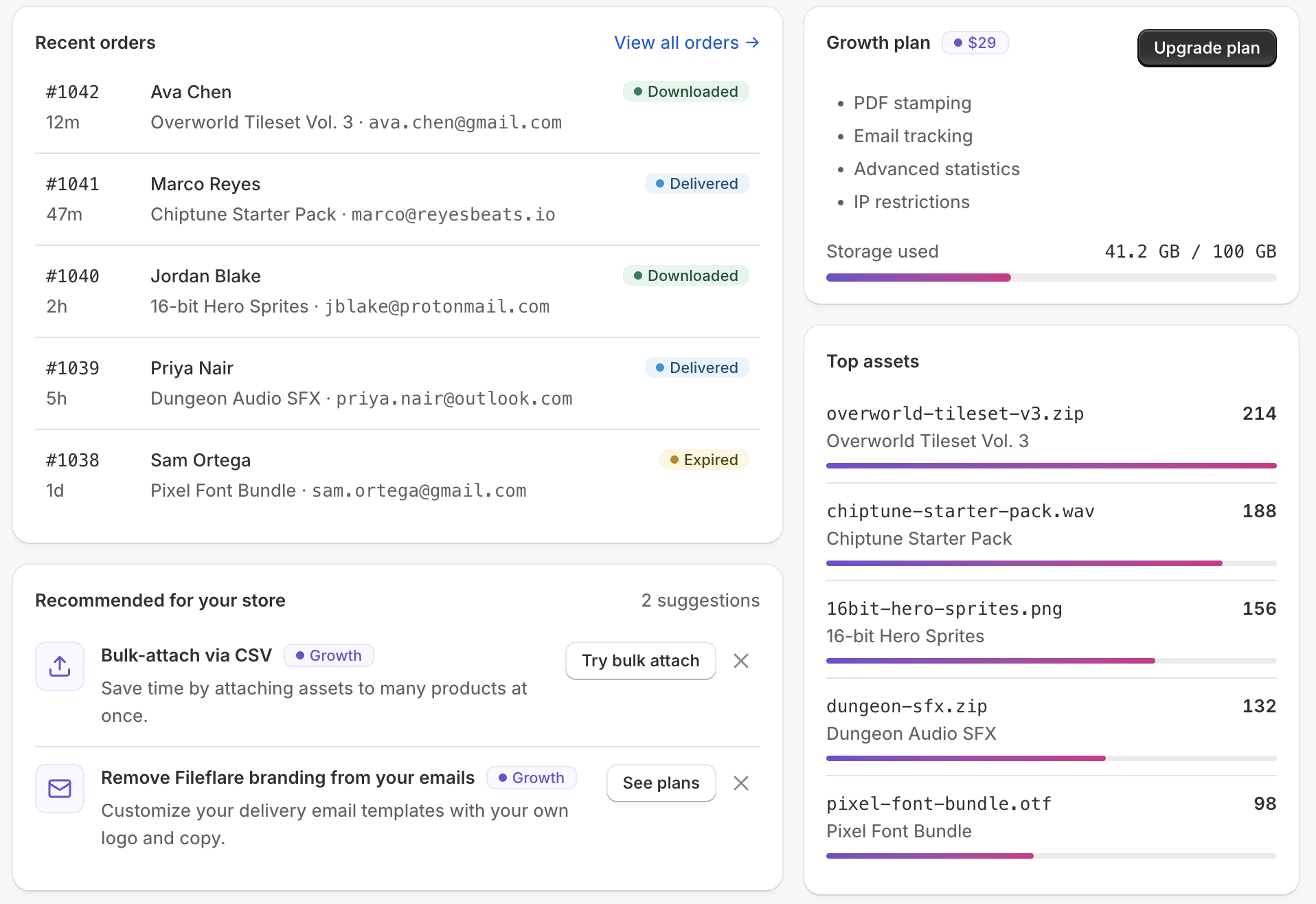
Task: Click the Delivered badge on Marco Reyes order
Action: coord(697,183)
